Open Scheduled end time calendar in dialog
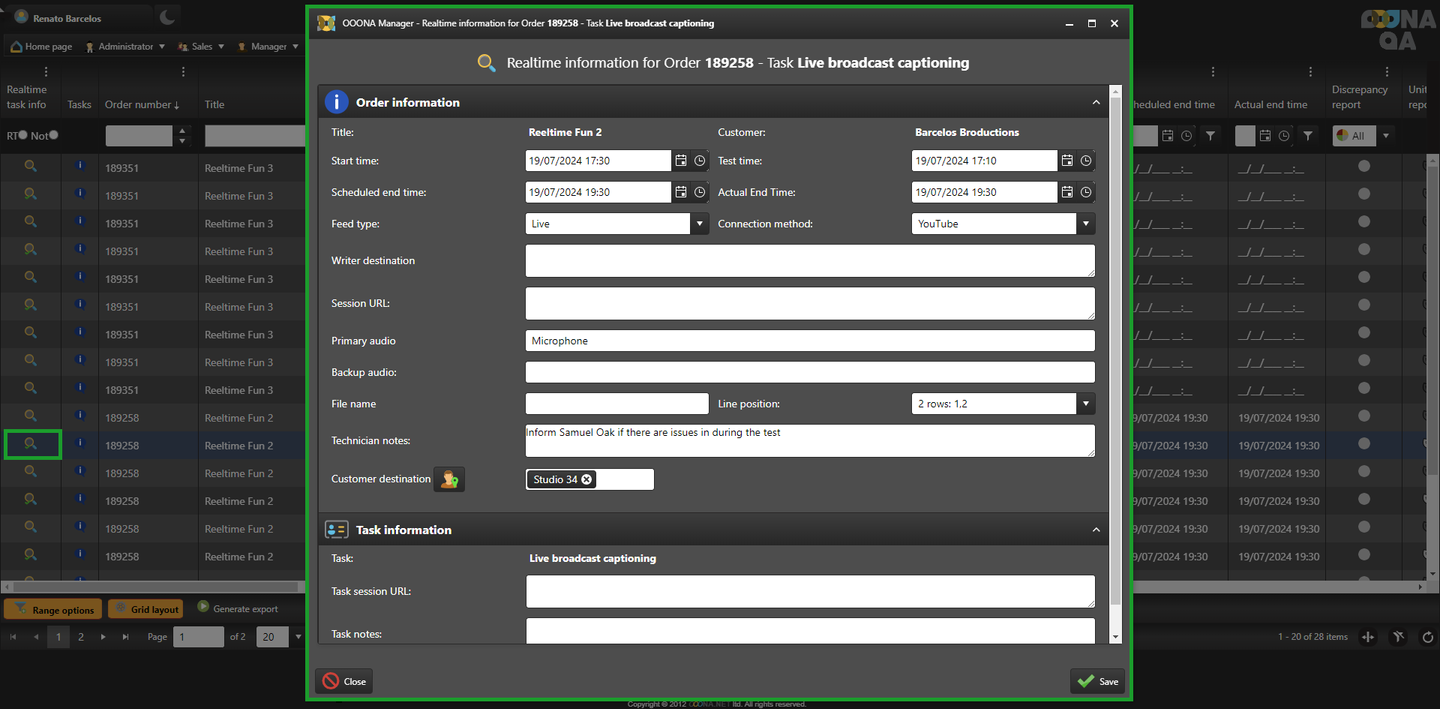Screen dimensions: 1440x709 681,192
